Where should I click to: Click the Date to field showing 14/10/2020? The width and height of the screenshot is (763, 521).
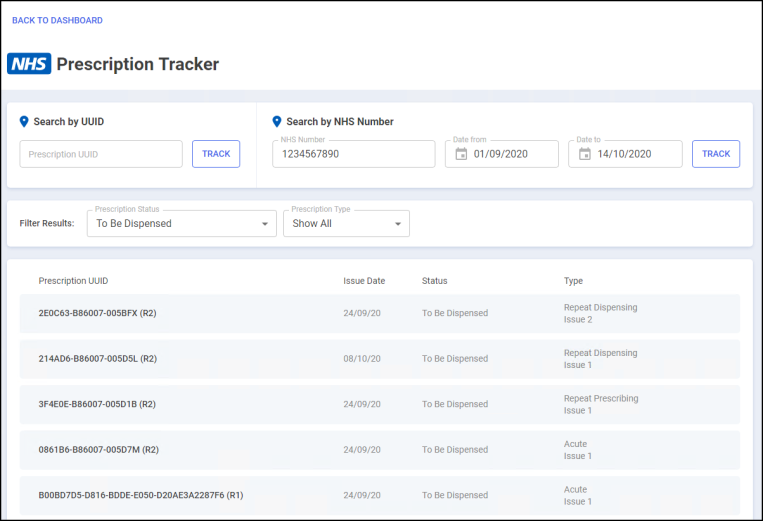(x=636, y=154)
